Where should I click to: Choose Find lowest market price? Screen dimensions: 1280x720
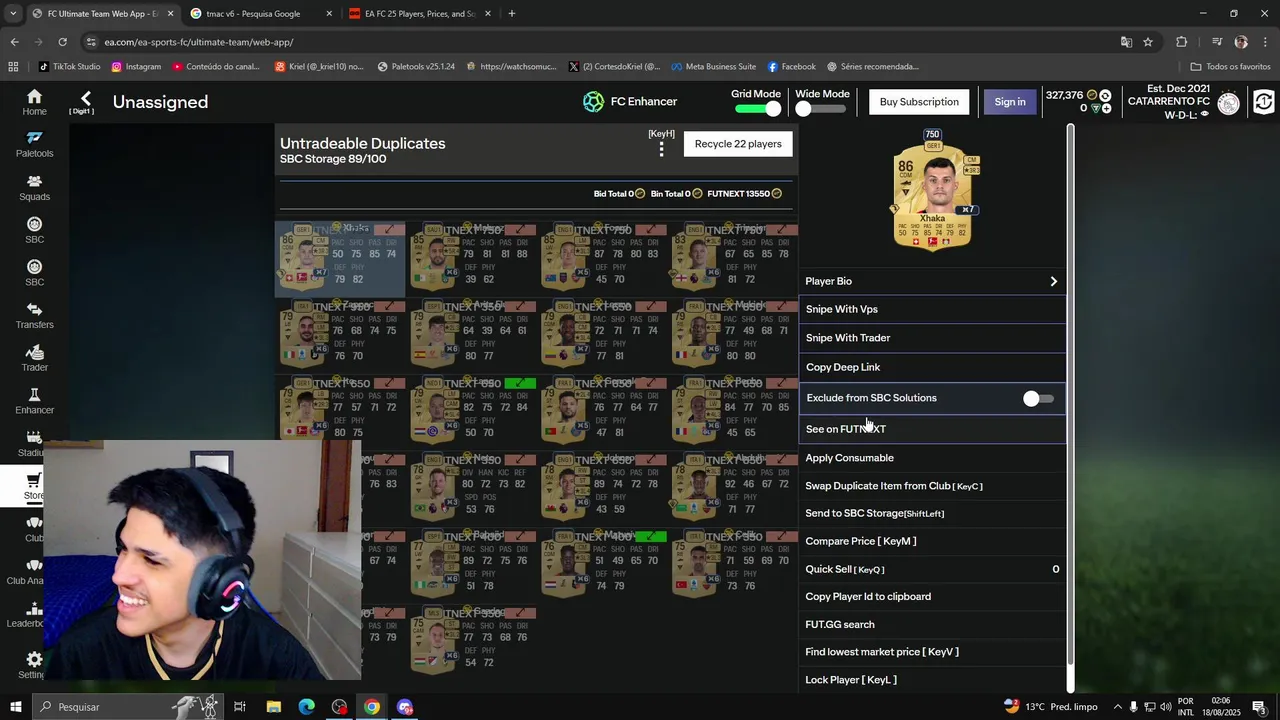tap(932, 652)
